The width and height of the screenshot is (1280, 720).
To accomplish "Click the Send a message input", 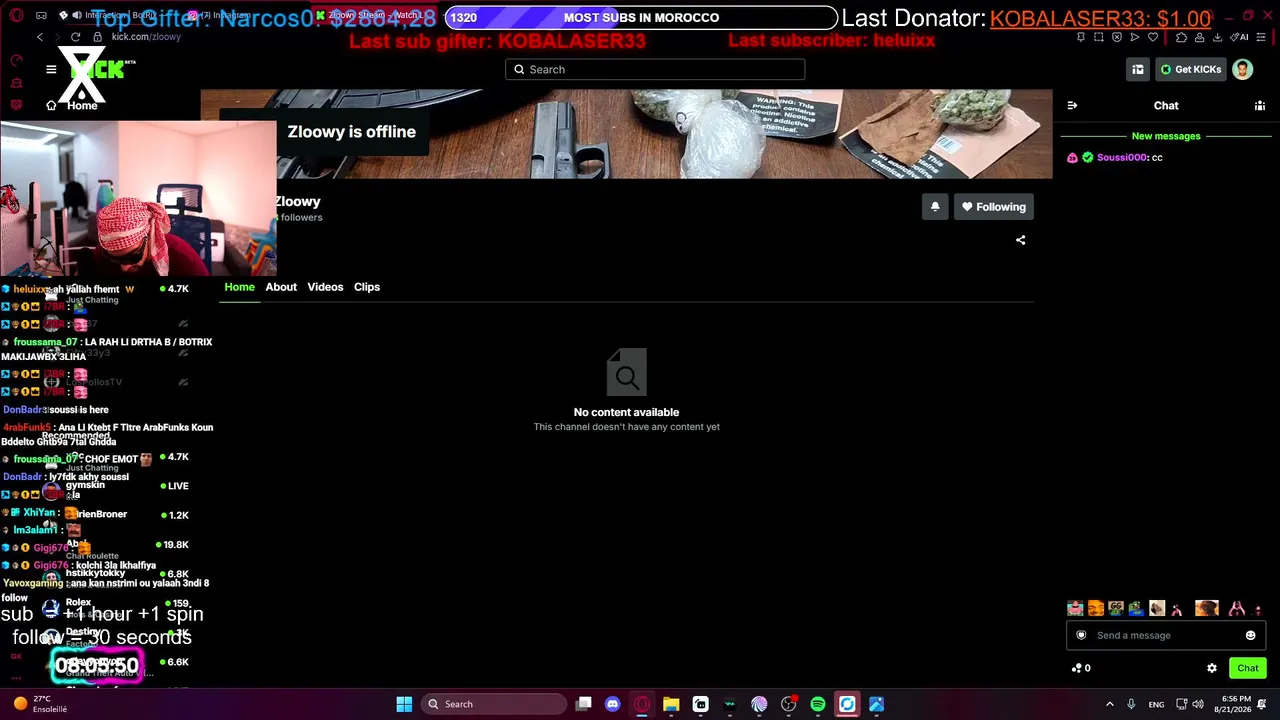I will (x=1165, y=635).
